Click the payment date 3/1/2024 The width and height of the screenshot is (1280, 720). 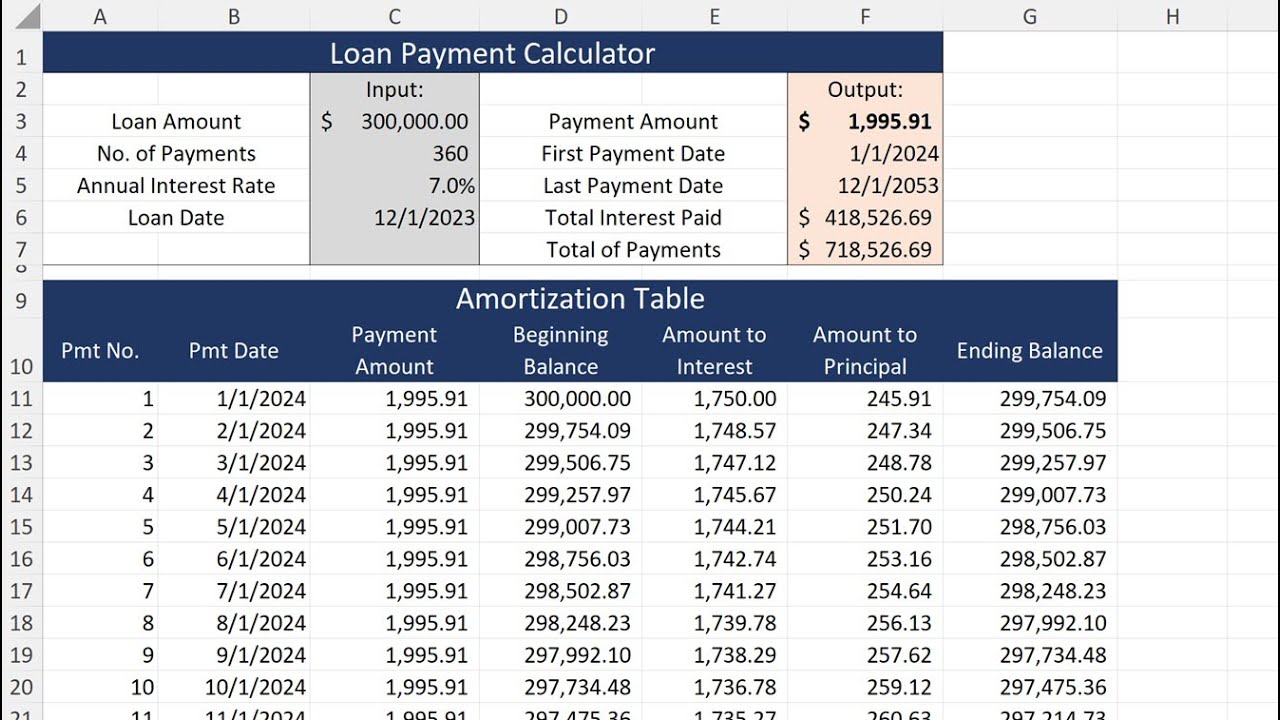tap(234, 463)
